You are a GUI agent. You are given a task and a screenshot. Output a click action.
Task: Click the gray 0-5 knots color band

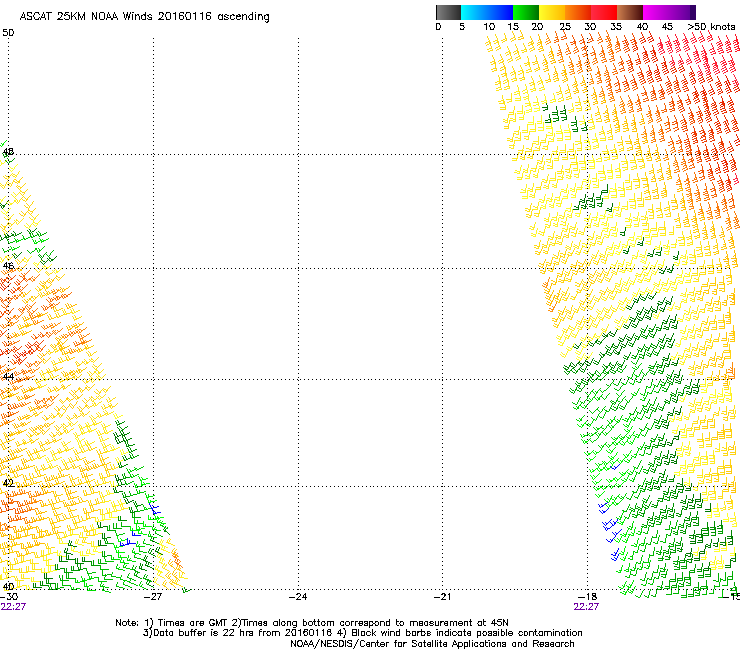pyautogui.click(x=448, y=12)
